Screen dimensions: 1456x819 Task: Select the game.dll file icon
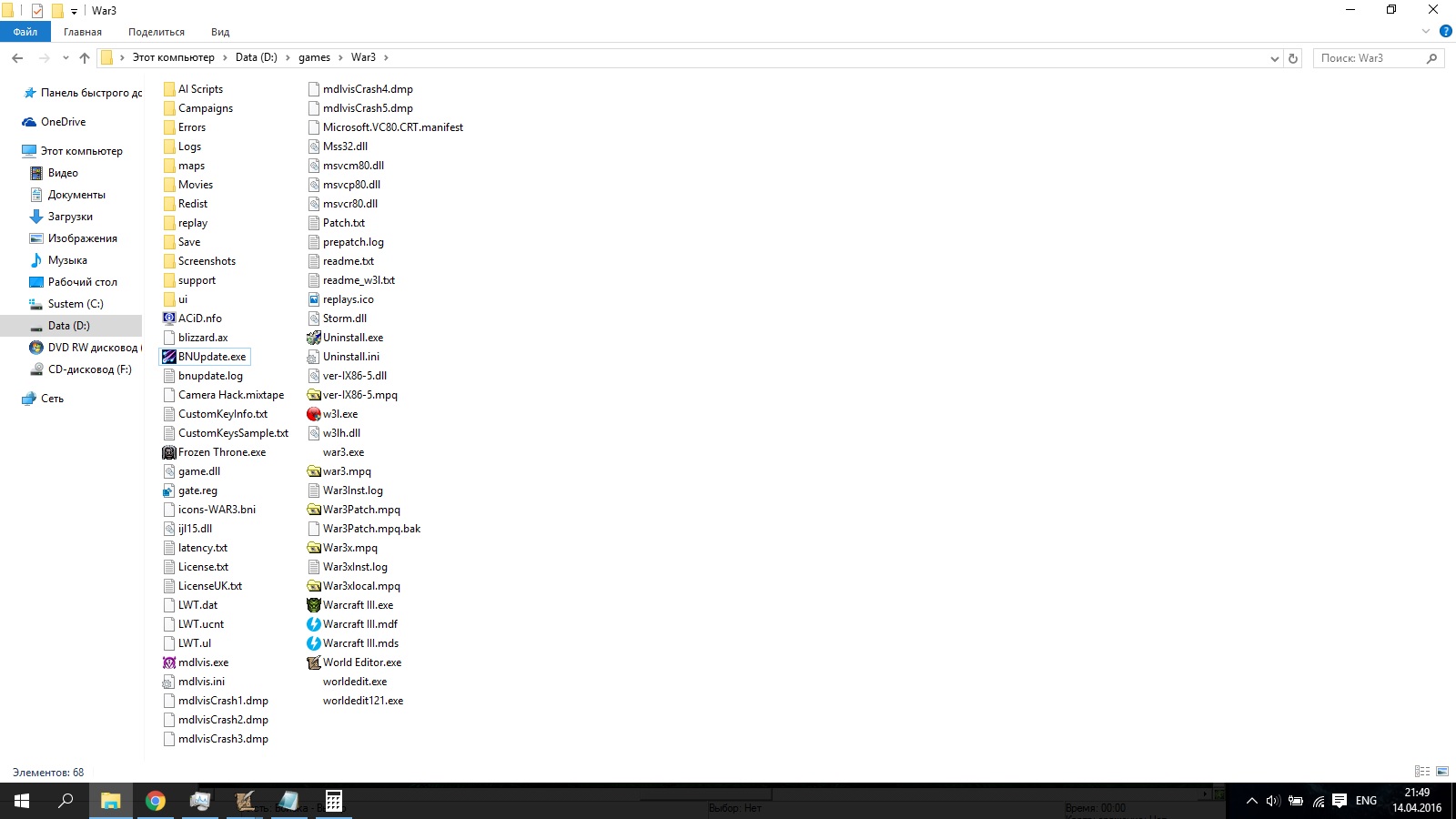169,471
